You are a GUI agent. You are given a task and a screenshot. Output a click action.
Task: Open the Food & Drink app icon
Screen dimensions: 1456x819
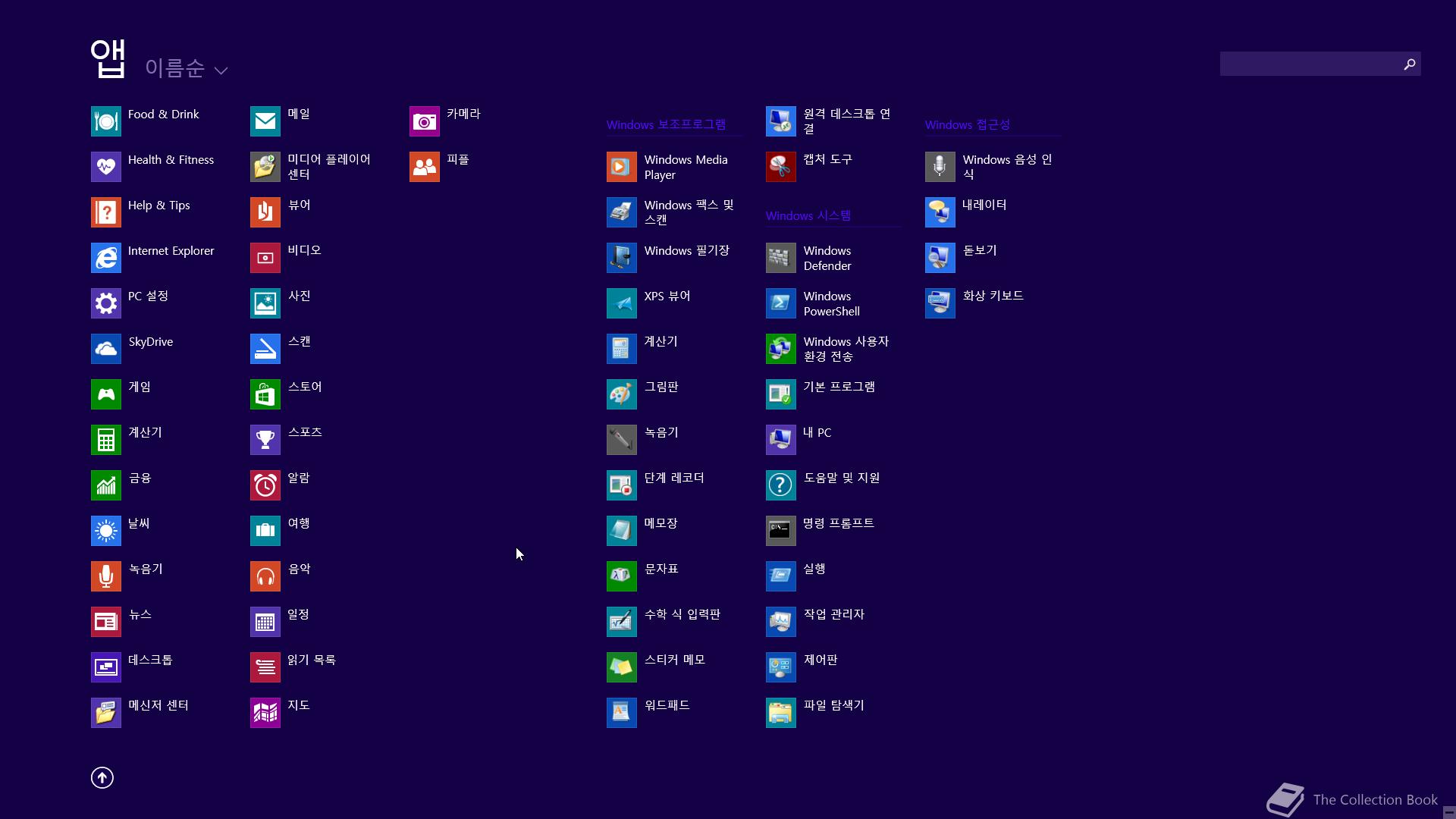coord(106,121)
